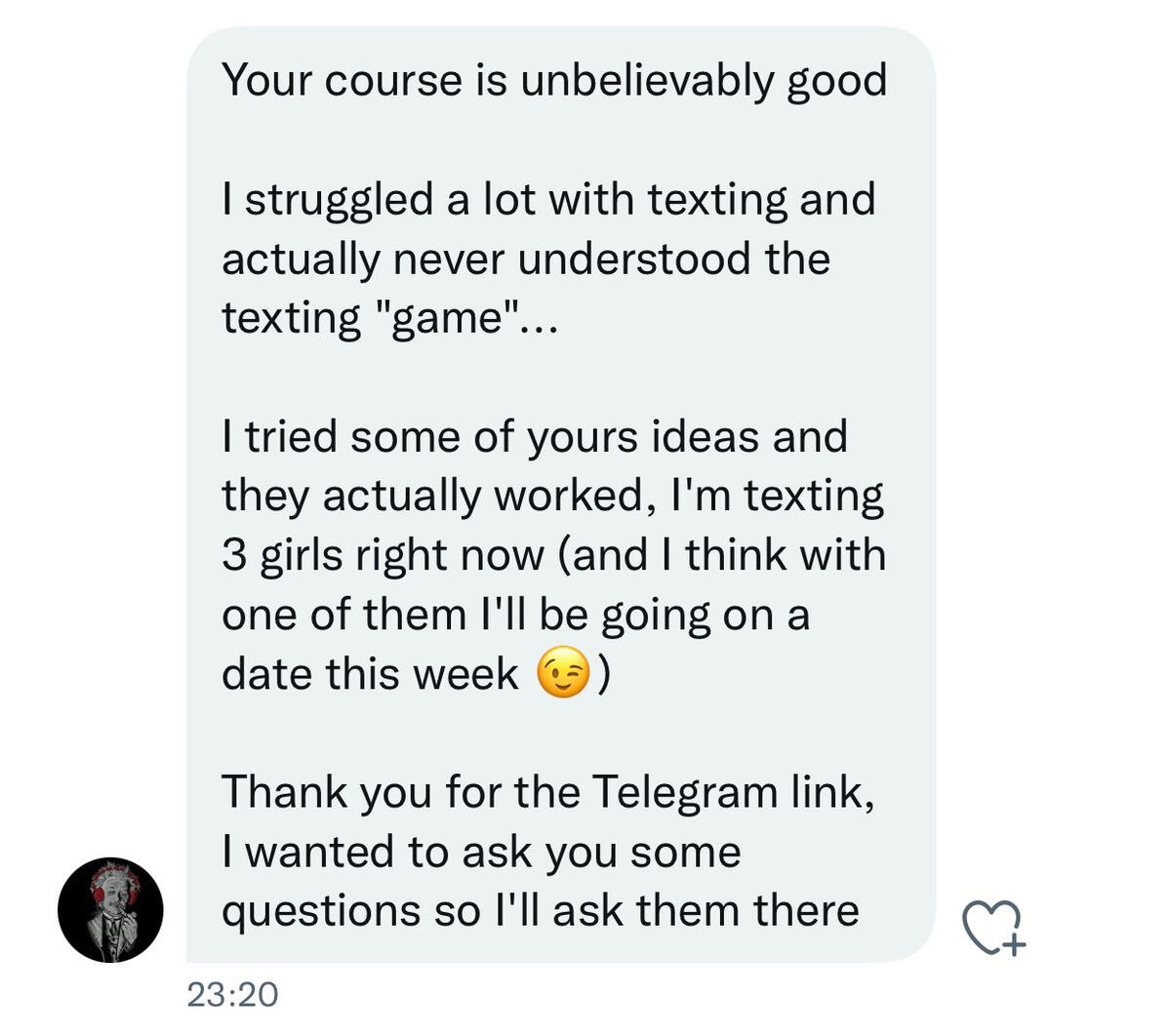Click the 23:20 message timestamp

coord(232,994)
